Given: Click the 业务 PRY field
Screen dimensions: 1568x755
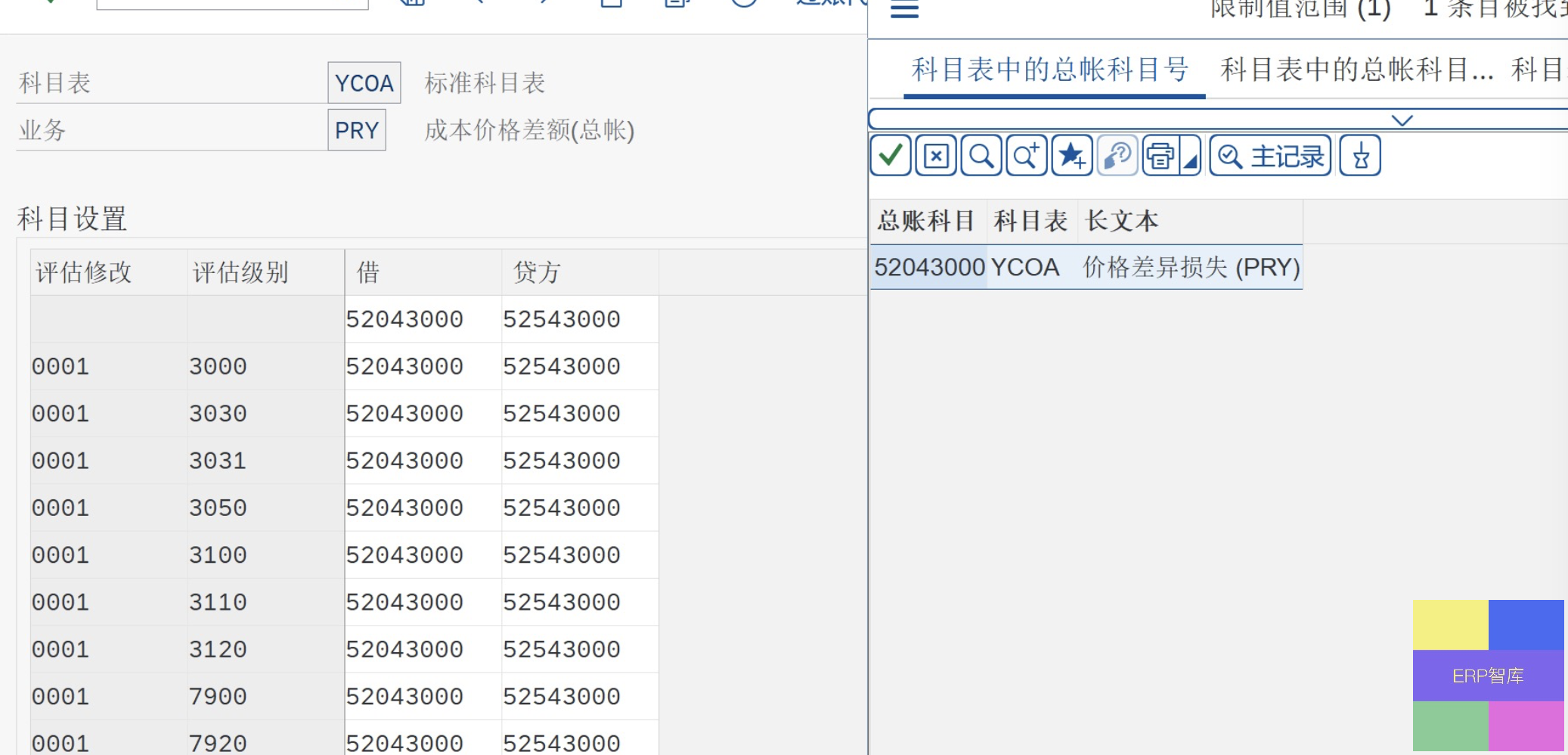Looking at the screenshot, I should (357, 130).
